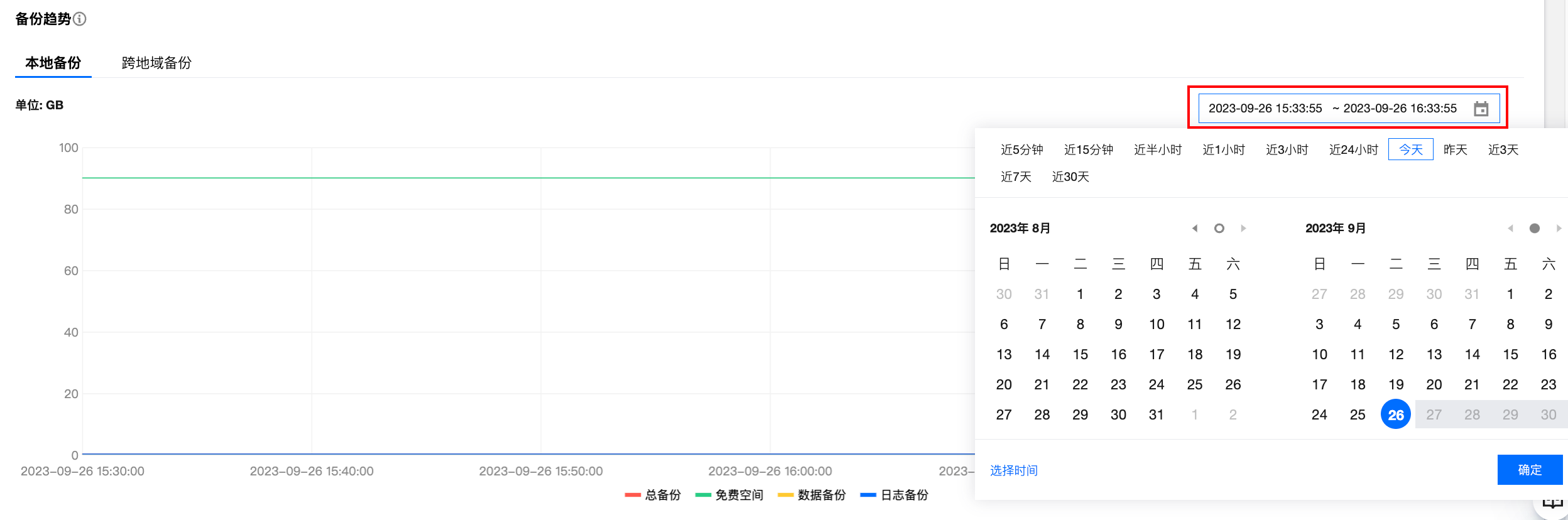Go to next month in August calendar

click(1243, 228)
